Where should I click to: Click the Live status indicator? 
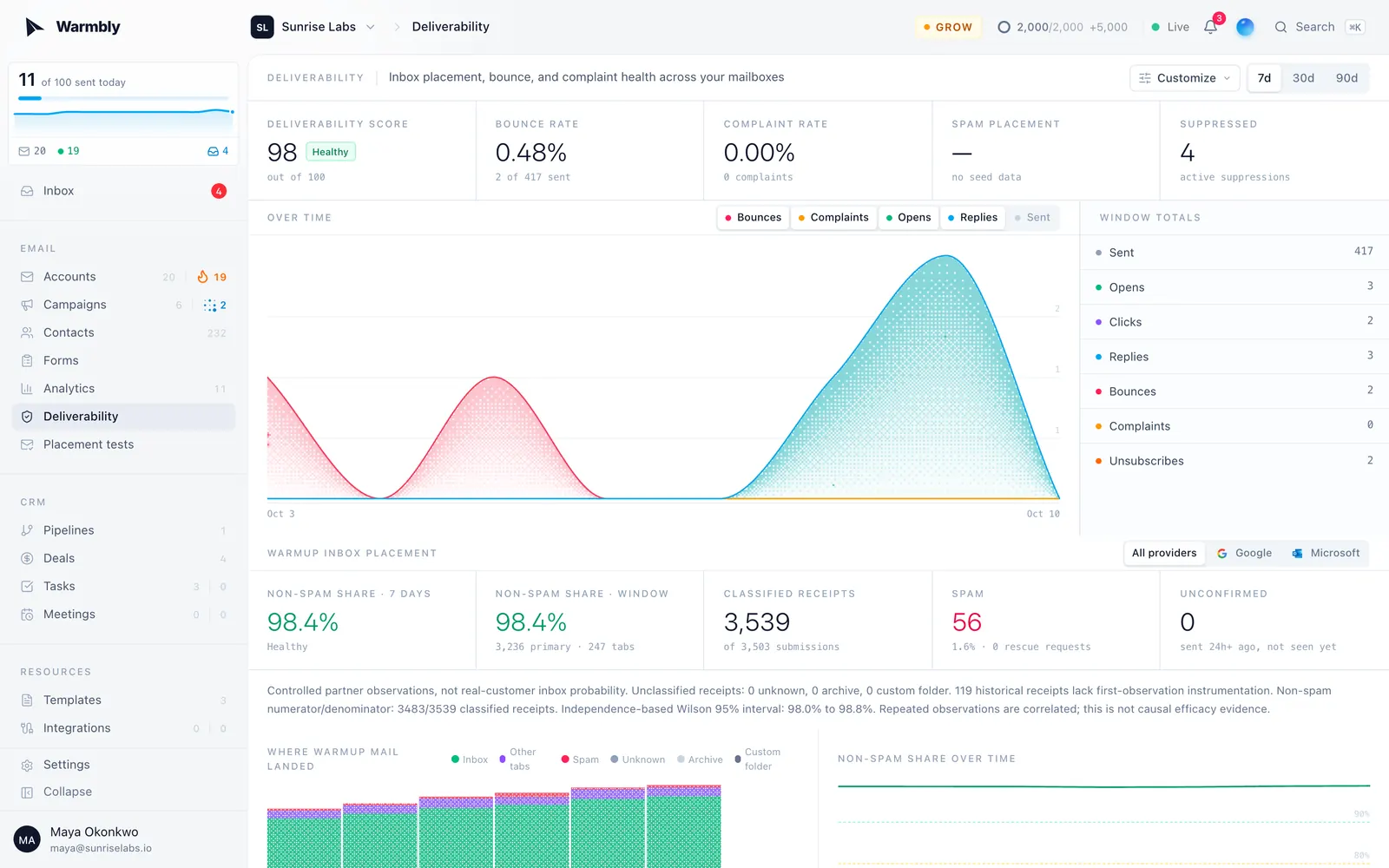1170,27
